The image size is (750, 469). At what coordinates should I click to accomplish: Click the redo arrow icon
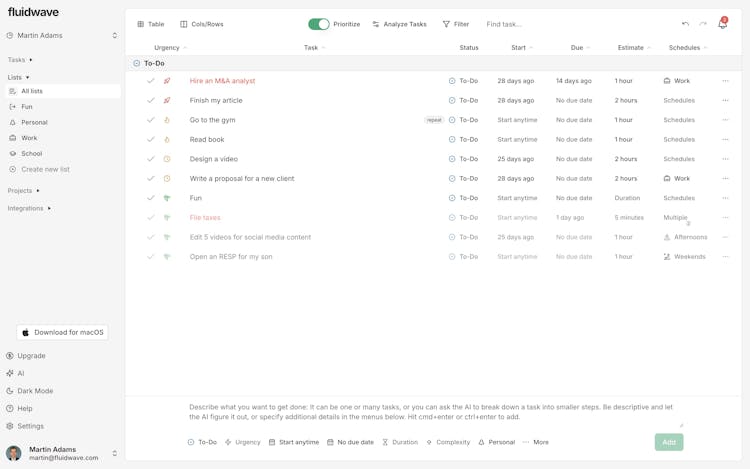703,24
